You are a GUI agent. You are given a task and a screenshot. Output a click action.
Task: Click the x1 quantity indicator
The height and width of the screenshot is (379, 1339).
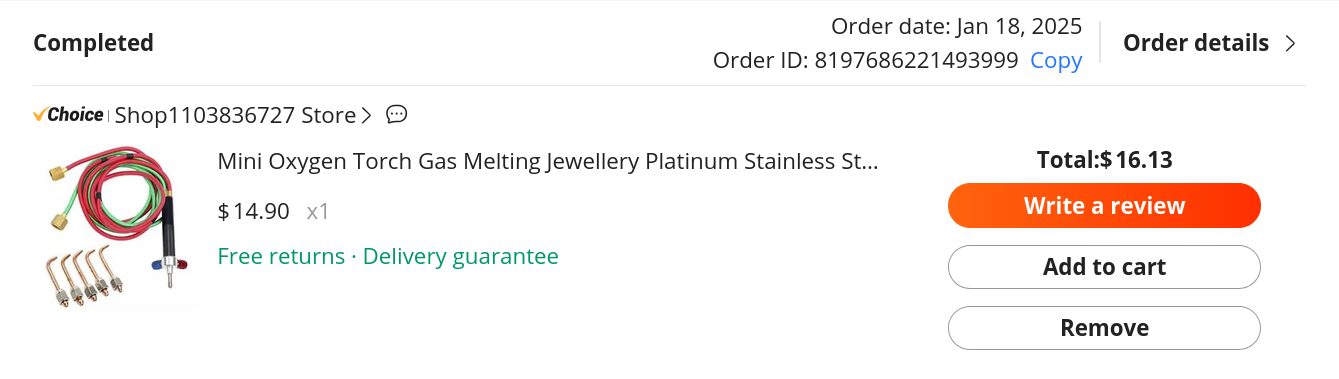[x=318, y=211]
